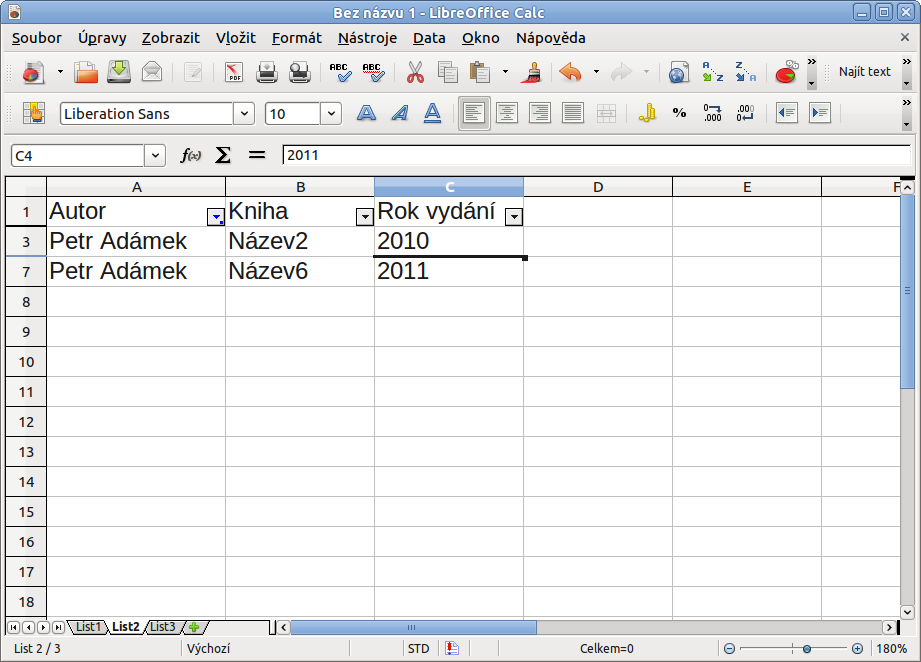Zoom in with the plus button
The height and width of the screenshot is (662, 921).
coord(857,648)
